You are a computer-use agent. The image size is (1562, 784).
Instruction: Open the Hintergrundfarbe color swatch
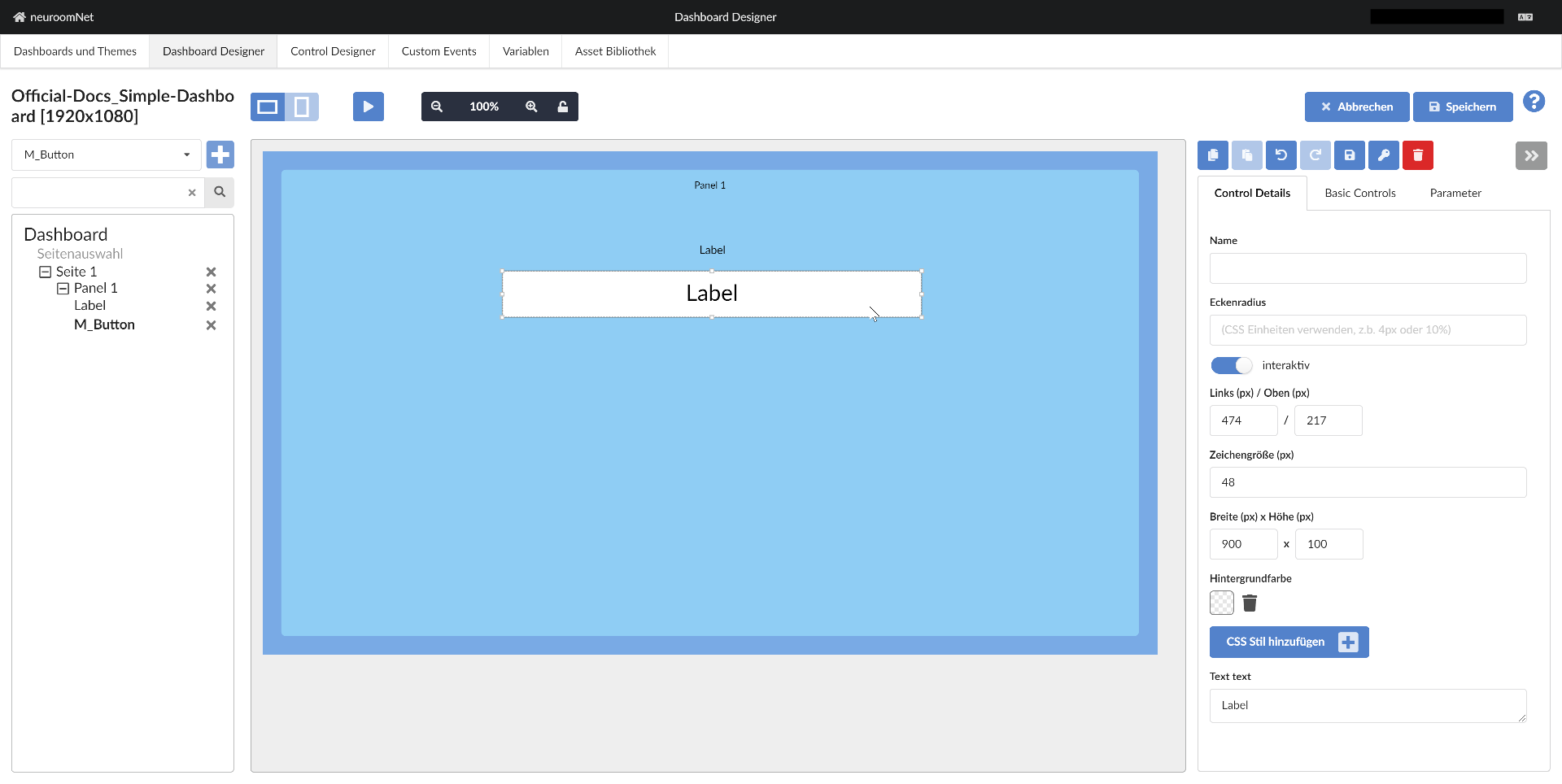click(1221, 603)
